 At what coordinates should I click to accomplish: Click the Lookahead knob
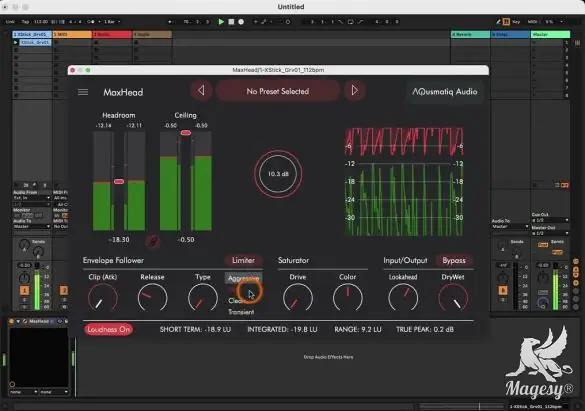[x=403, y=298]
